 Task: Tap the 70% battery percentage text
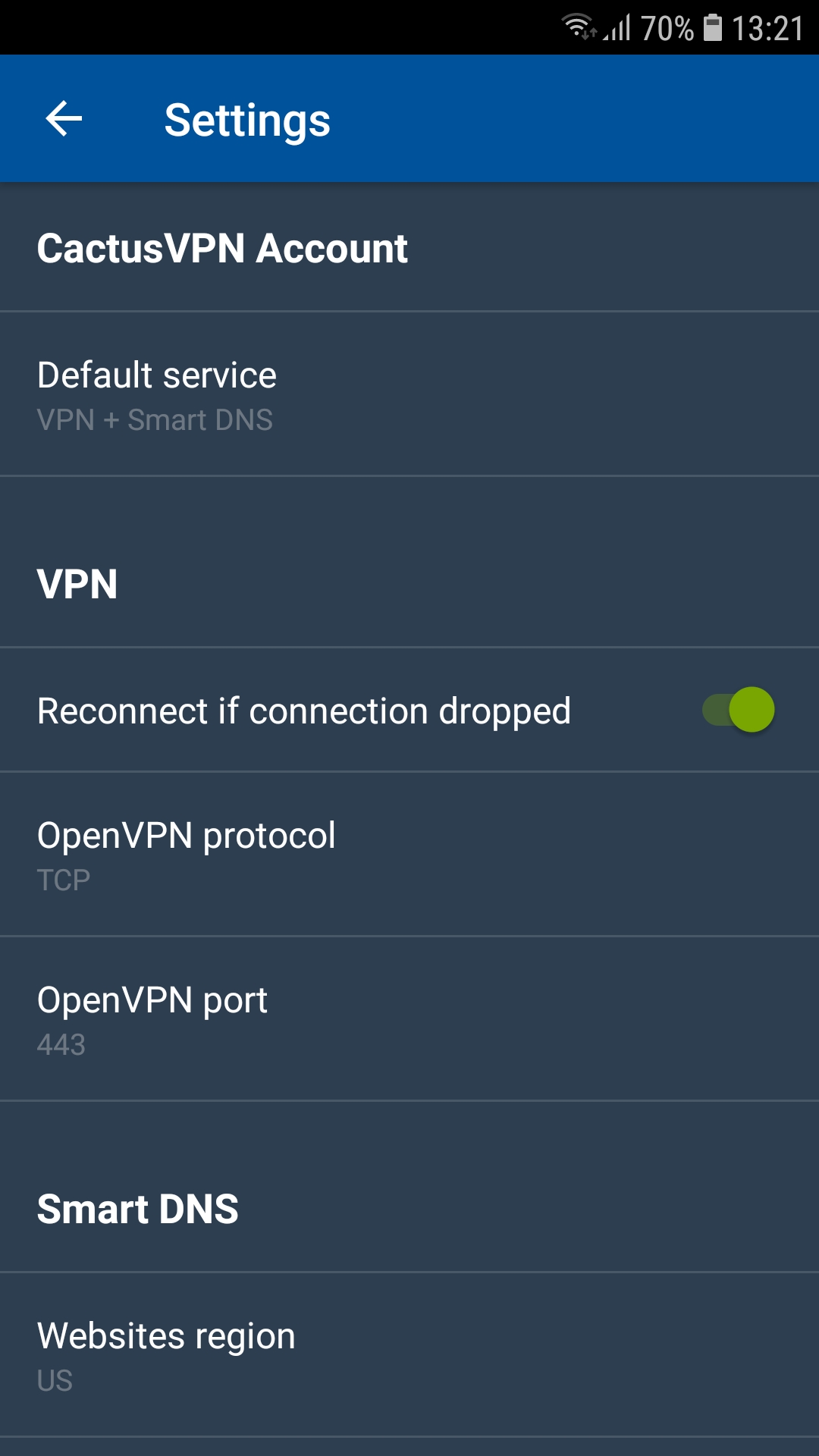[x=667, y=29]
